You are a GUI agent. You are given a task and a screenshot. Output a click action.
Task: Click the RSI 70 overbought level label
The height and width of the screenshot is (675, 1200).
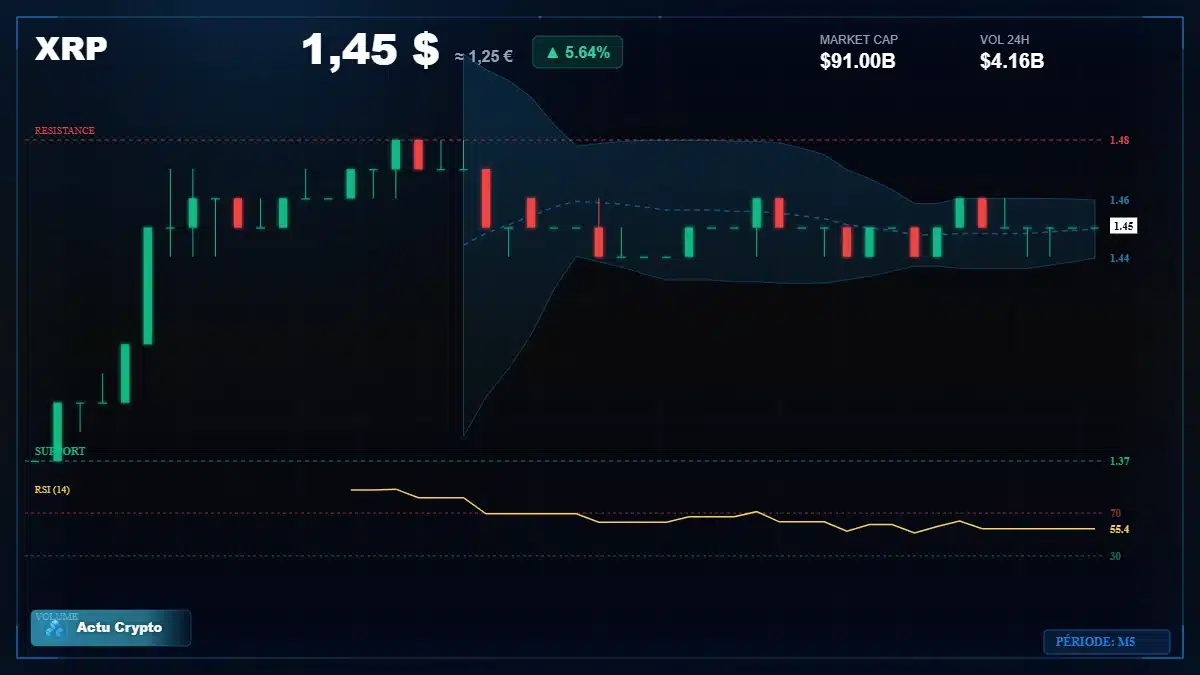tap(1115, 513)
